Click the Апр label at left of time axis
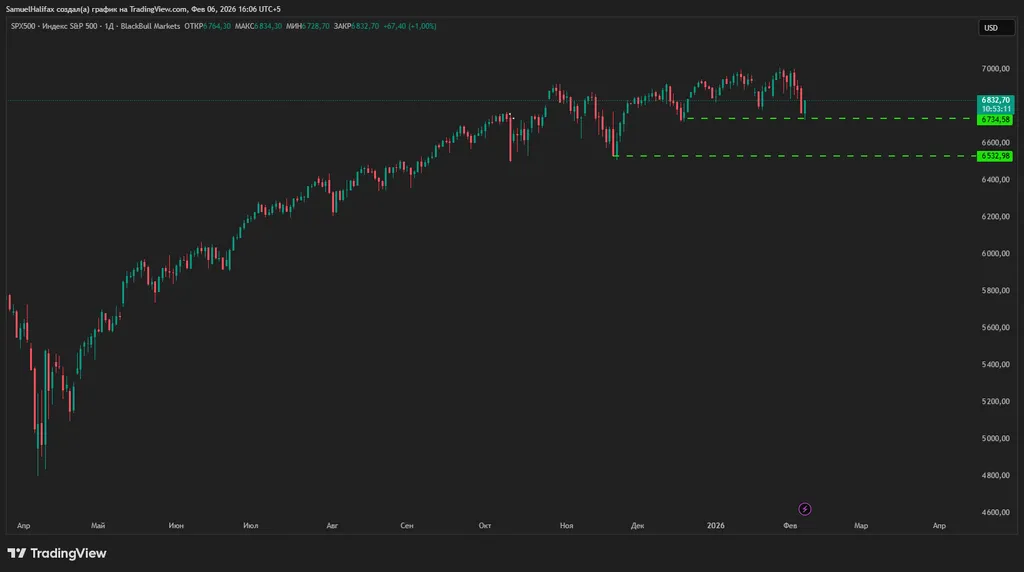1024x572 pixels. (23, 525)
